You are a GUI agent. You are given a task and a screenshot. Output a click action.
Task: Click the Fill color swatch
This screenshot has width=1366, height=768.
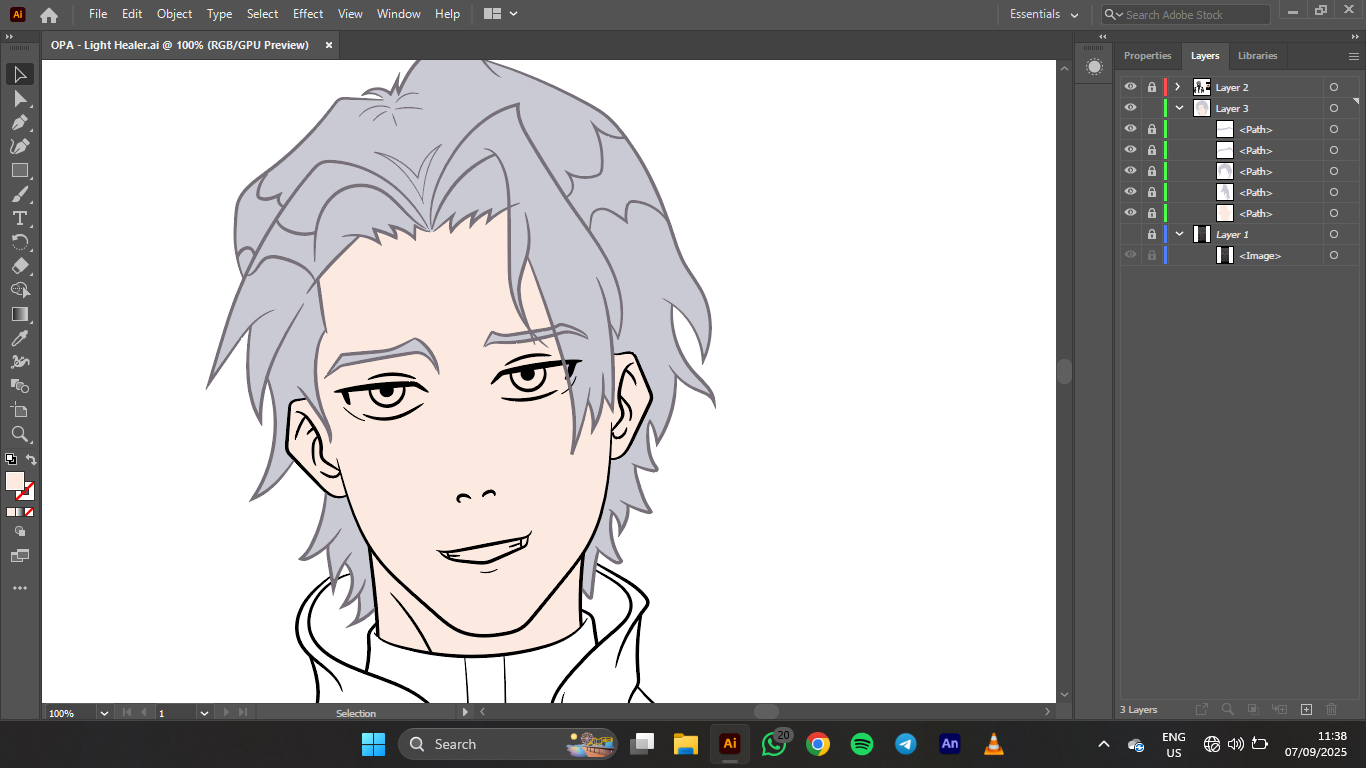click(x=14, y=481)
